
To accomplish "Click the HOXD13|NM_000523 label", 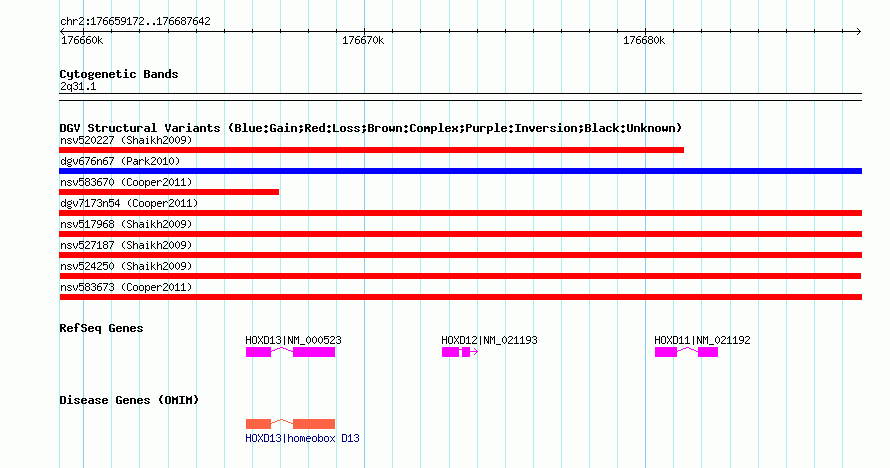I will [293, 340].
